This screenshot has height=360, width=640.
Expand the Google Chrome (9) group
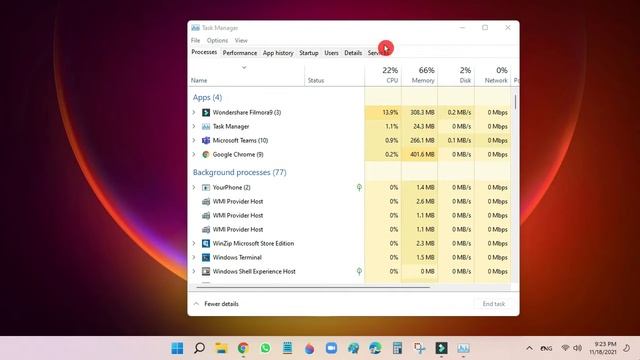point(194,154)
